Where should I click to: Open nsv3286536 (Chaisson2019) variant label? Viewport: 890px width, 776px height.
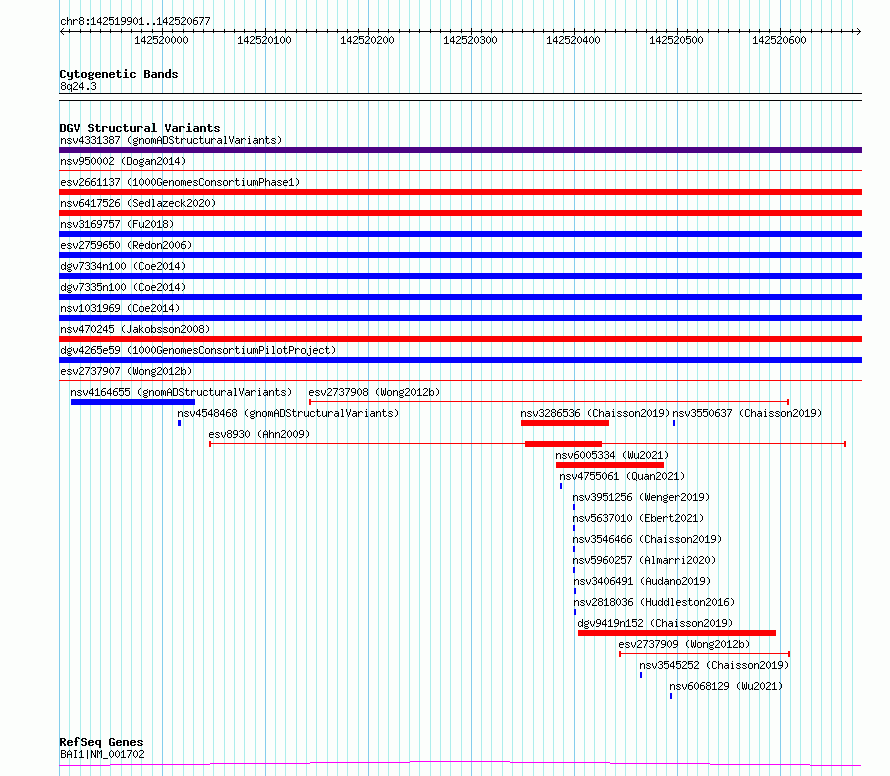point(595,413)
